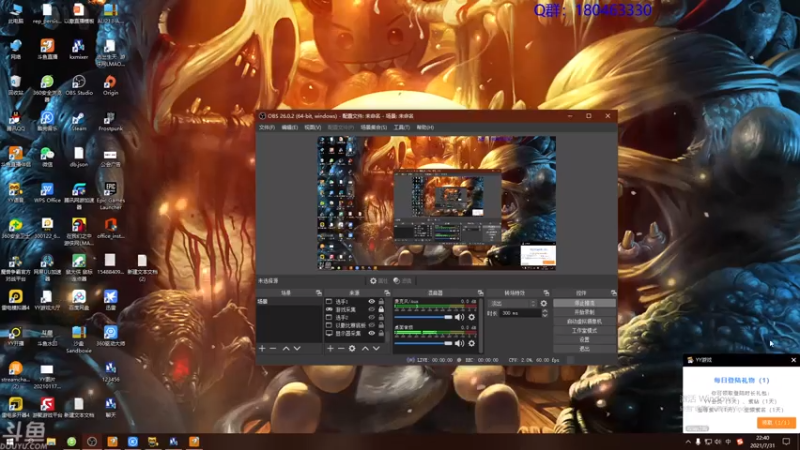This screenshot has width=800, height=450.
Task: Open the 文件(F) menu
Action: pyautogui.click(x=267, y=128)
